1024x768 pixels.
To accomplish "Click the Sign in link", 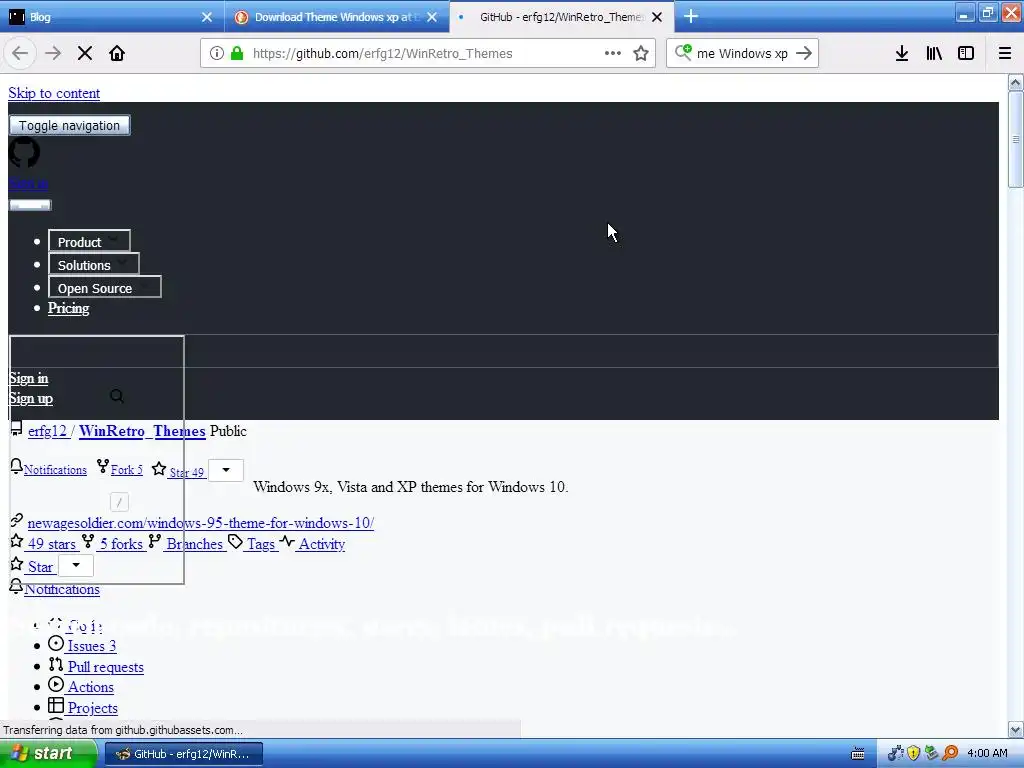I will point(29,379).
